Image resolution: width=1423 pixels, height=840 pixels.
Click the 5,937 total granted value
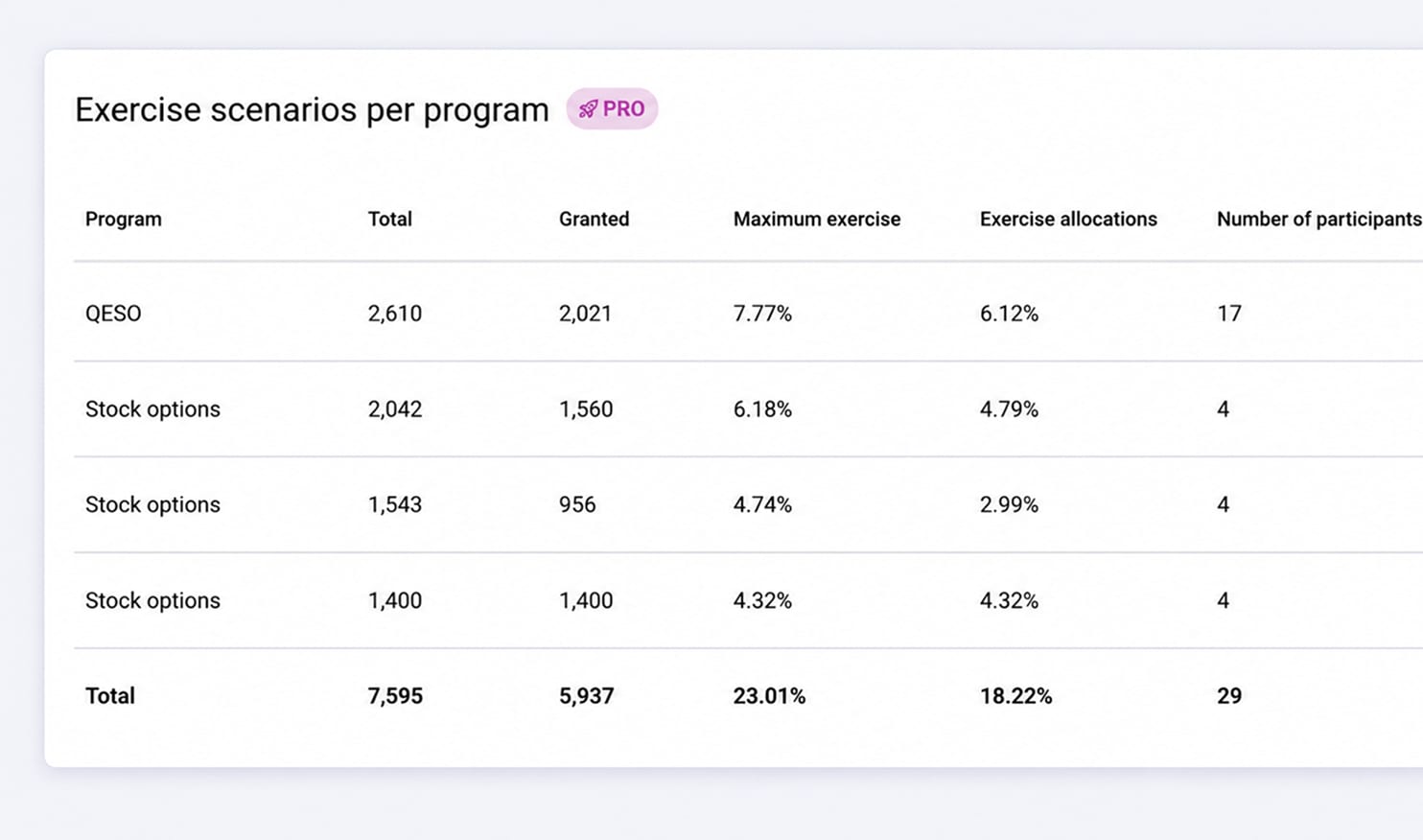point(586,696)
